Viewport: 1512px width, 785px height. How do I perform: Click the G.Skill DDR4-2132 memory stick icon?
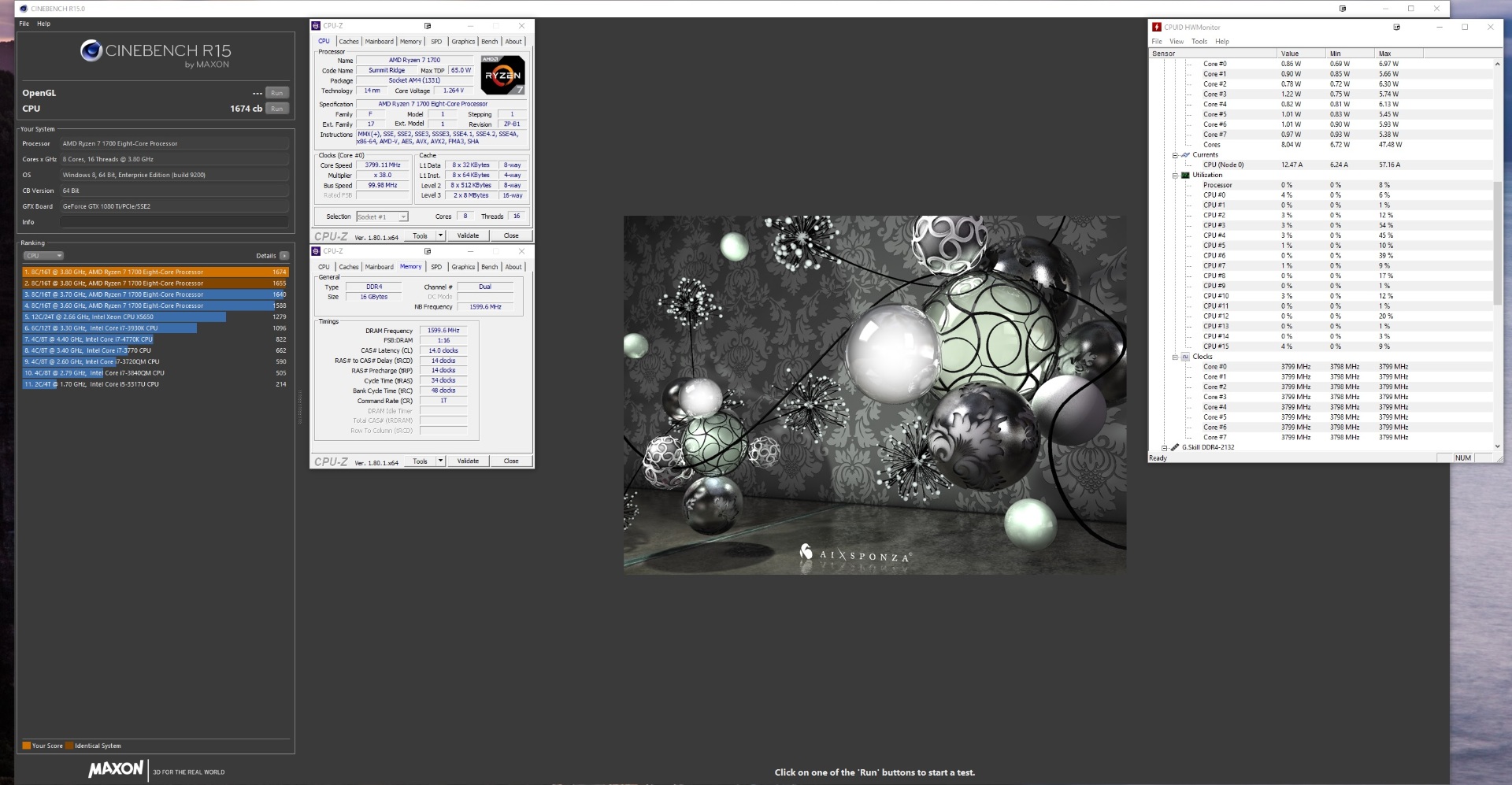(x=1175, y=447)
